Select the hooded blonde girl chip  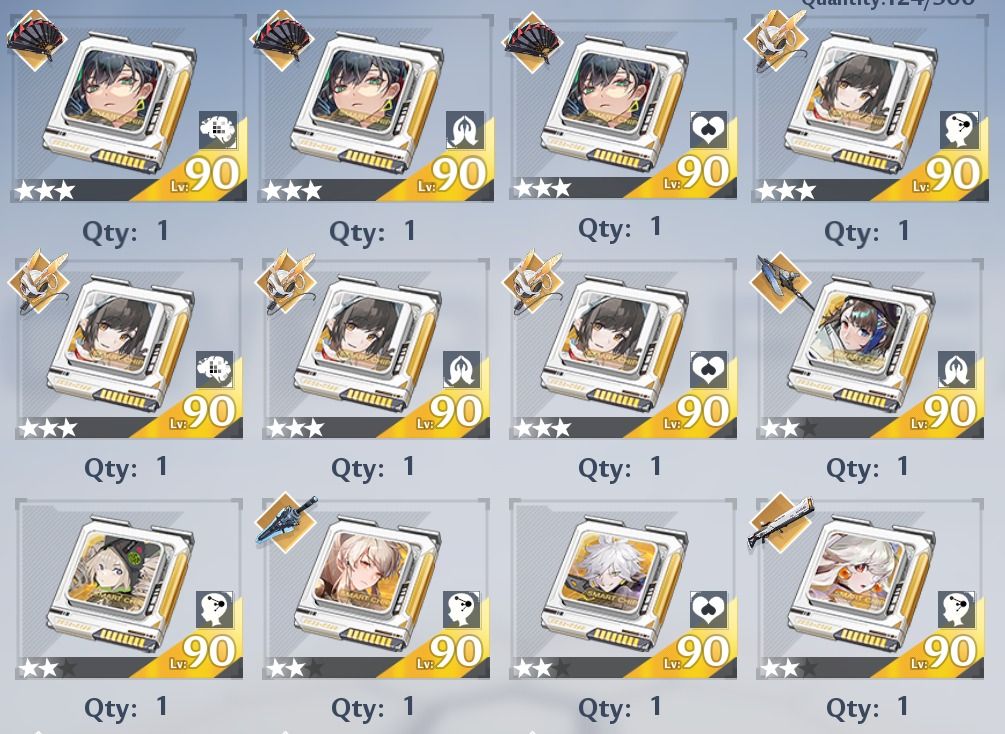coord(129,588)
